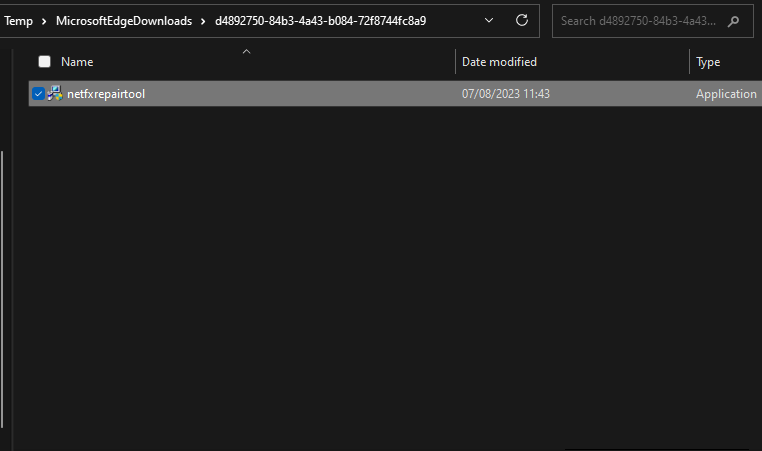Click the navigation pane scrollbar at left
Screen dimensions: 762x451
[x=2, y=290]
